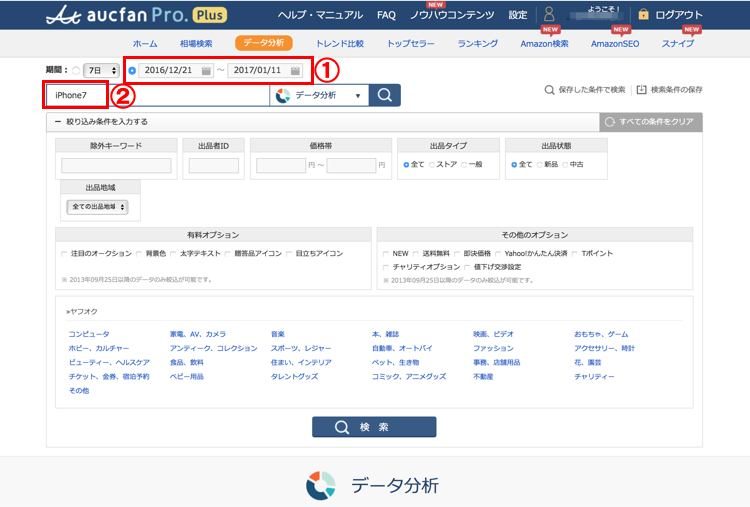This screenshot has height=507, width=750.
Task: Check the 送料無料 option checkbox
Action: 416,254
